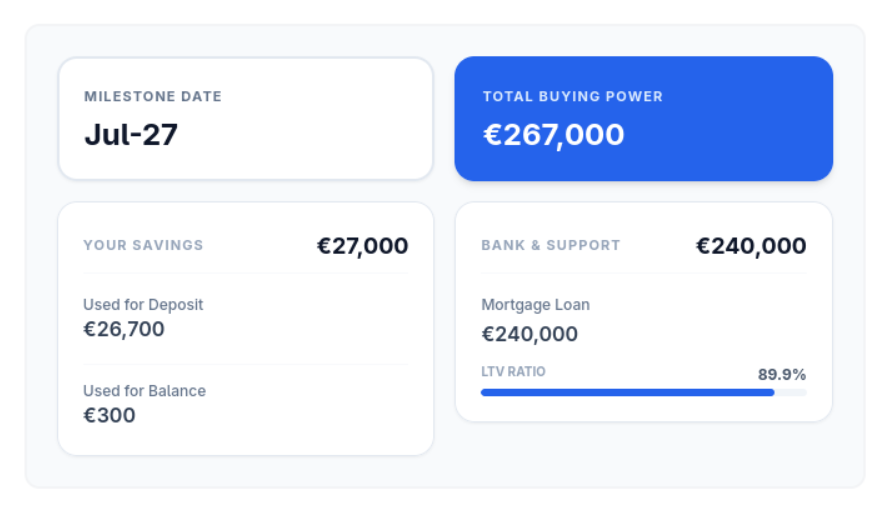The image size is (890, 518).
Task: Select the €26,700 deposit amount
Action: click(124, 329)
